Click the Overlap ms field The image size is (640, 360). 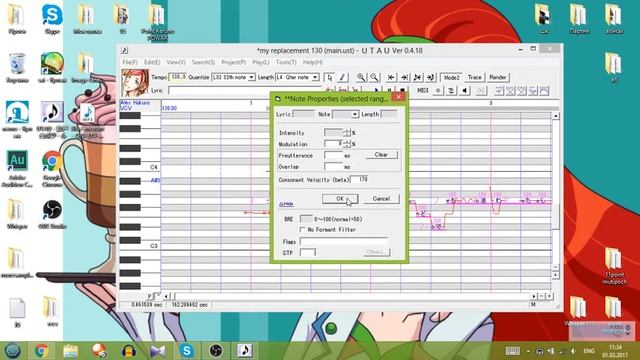tap(333, 167)
